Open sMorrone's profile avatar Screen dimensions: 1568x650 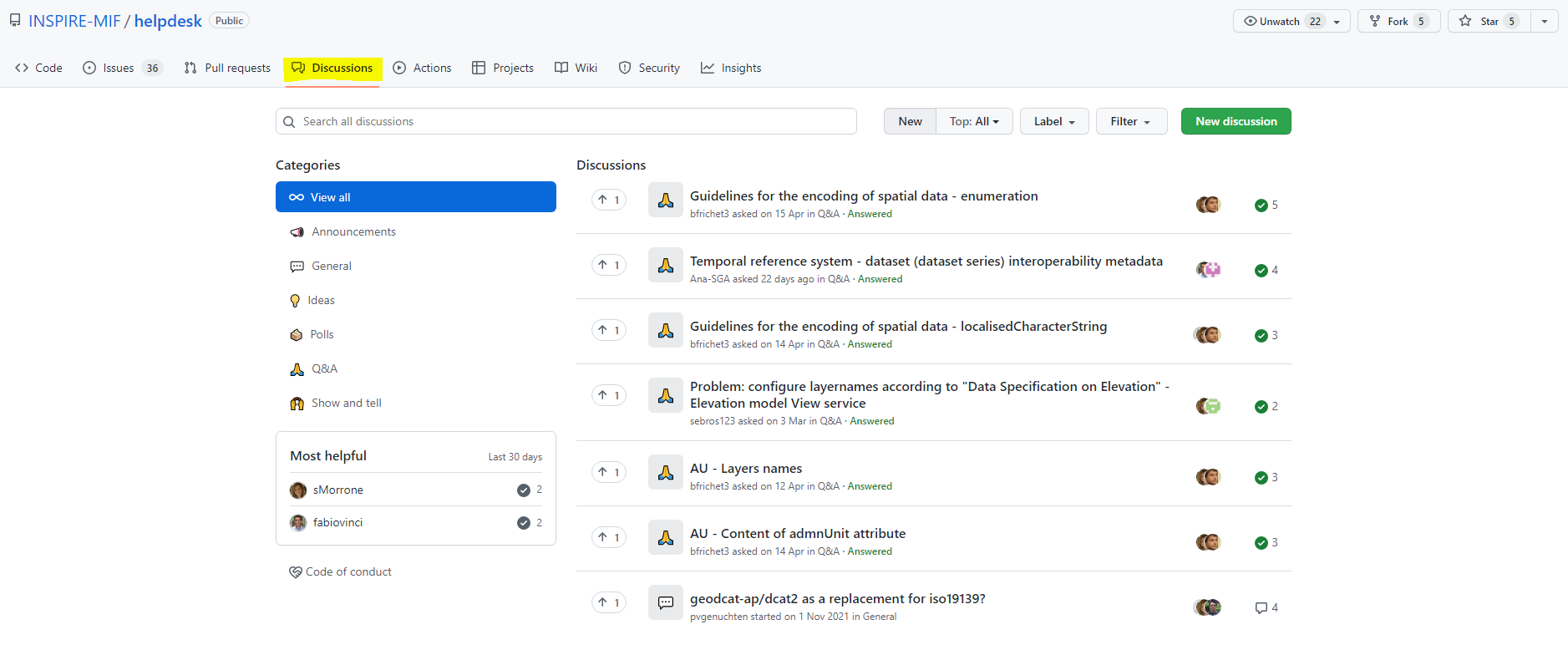pos(298,490)
